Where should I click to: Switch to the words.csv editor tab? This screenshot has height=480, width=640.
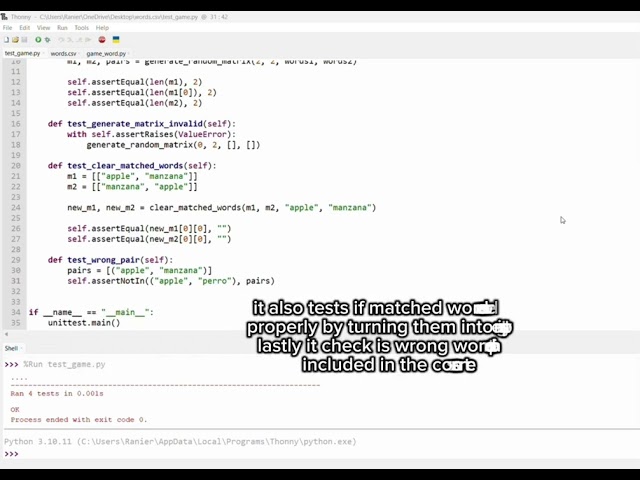click(64, 53)
